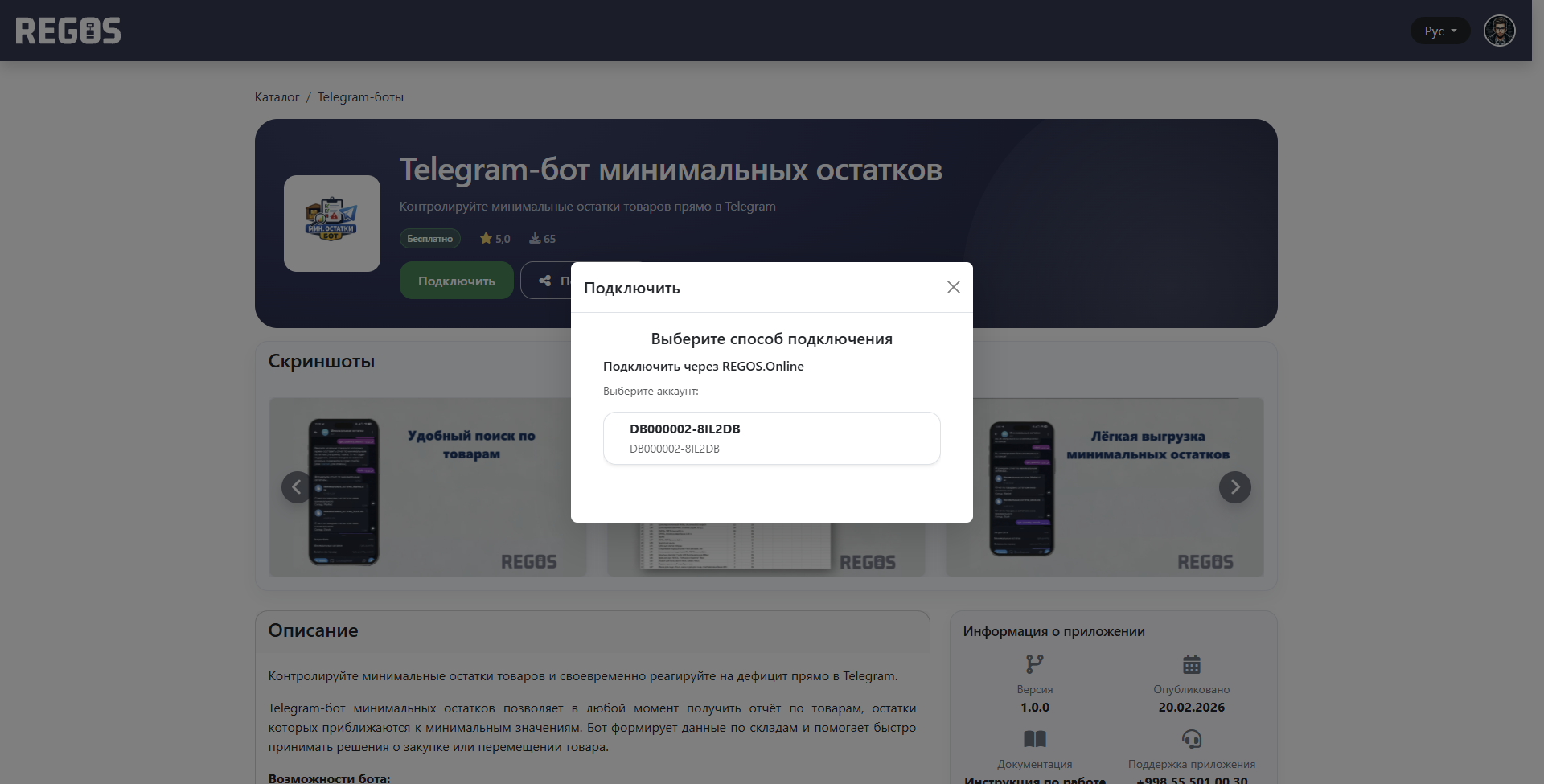Viewport: 1544px width, 784px height.
Task: Close the Подключить dialog
Action: [x=953, y=287]
